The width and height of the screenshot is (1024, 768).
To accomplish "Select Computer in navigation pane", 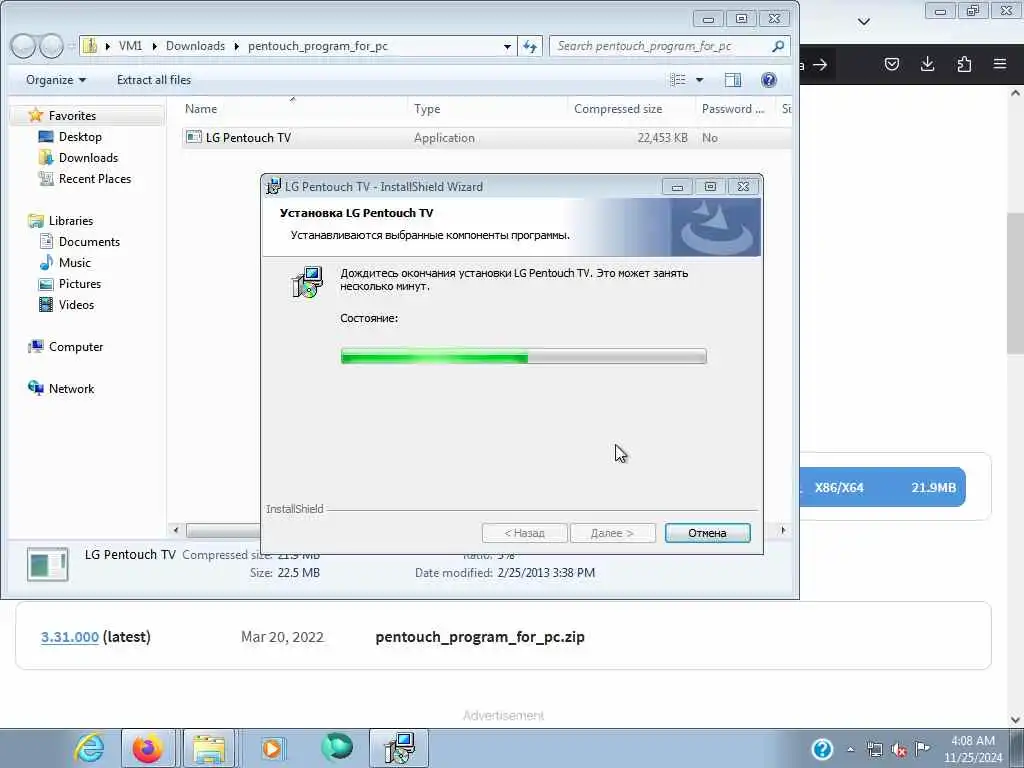I will [x=76, y=347].
